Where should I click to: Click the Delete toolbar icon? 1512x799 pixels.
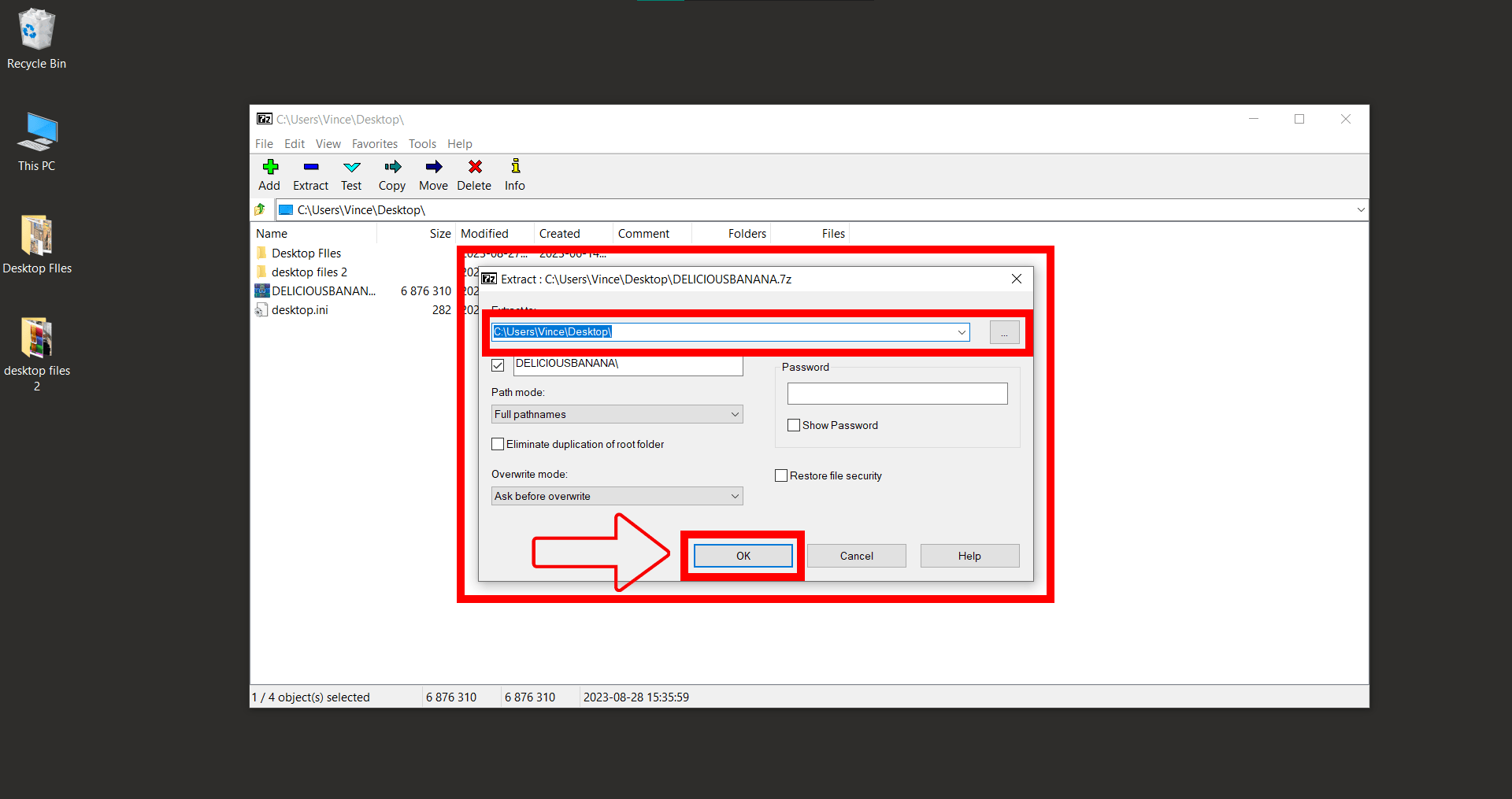click(x=473, y=174)
